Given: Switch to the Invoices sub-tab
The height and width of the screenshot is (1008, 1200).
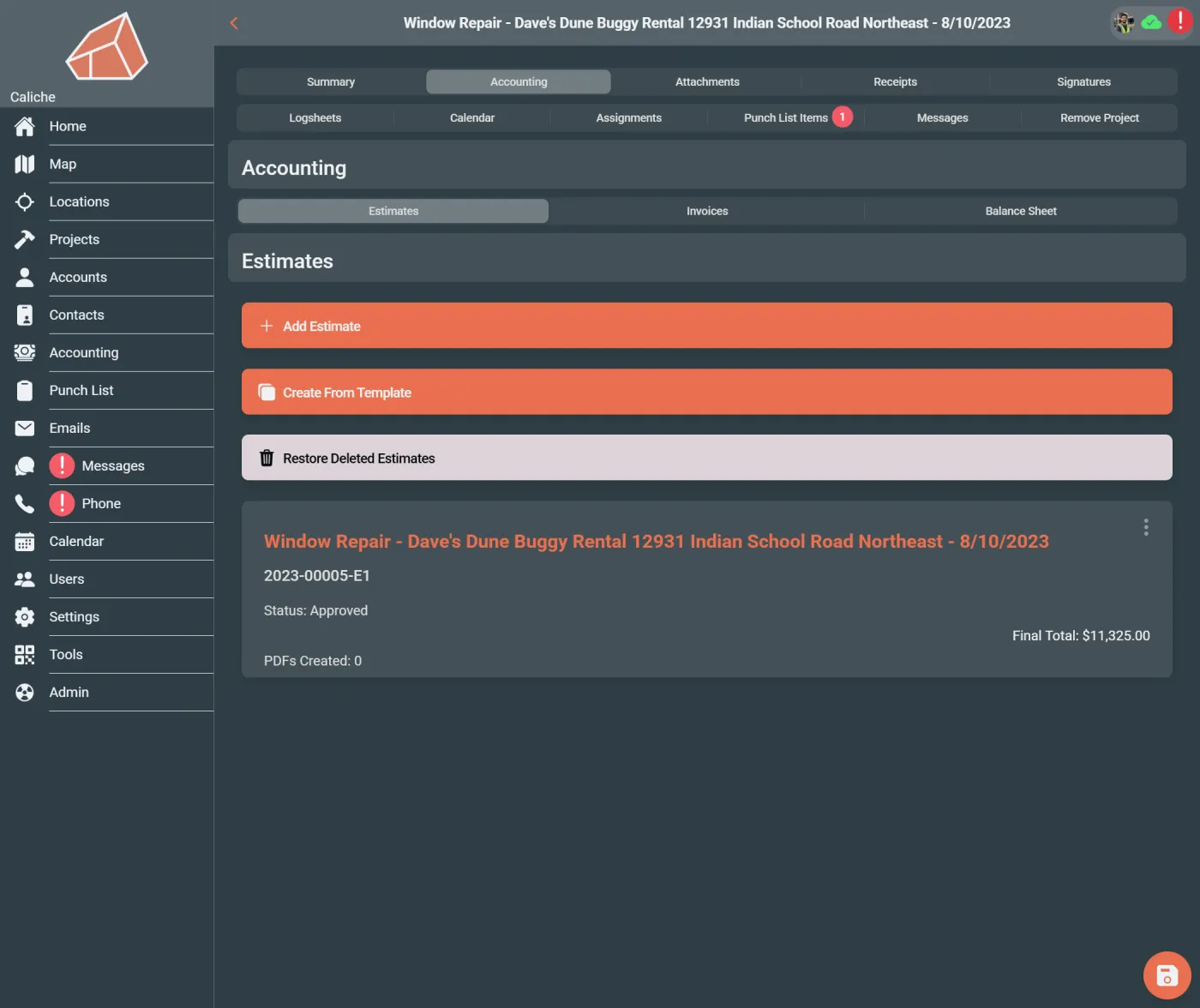Looking at the screenshot, I should 707,211.
